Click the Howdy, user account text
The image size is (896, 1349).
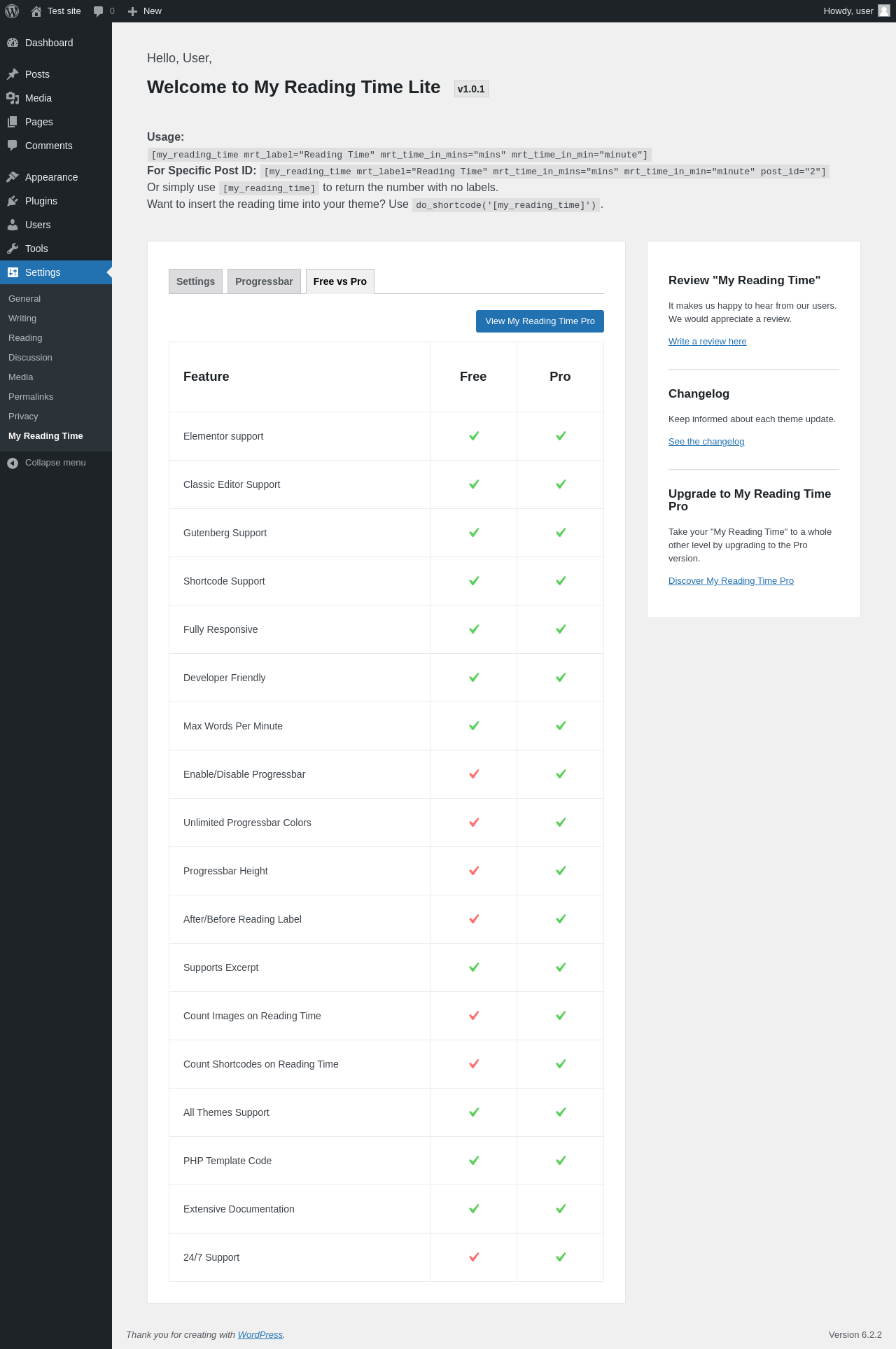coord(848,11)
